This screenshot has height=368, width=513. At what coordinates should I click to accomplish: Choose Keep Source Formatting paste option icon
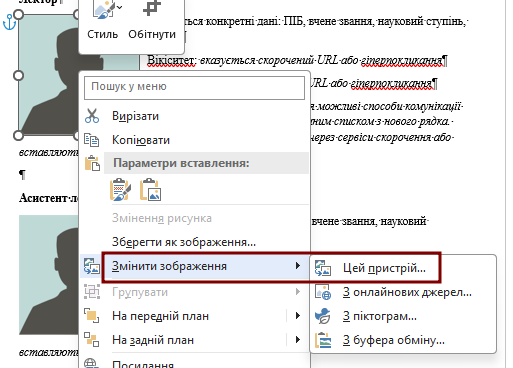pos(120,189)
